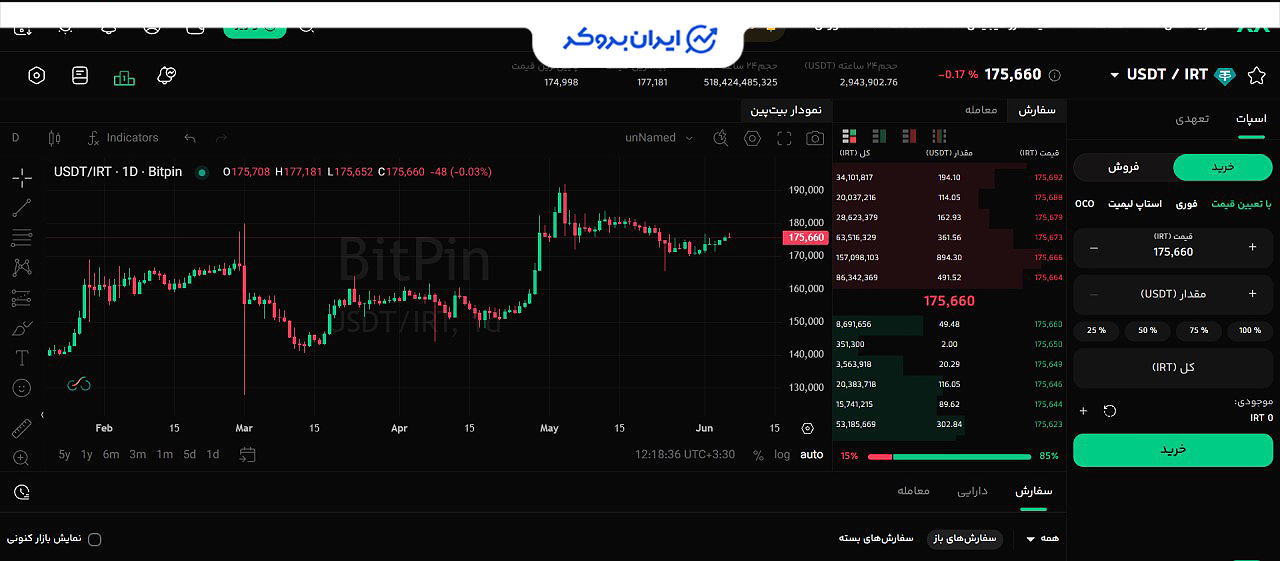1280x561 pixels.
Task: Toggle percent scale on chart
Action: pos(758,455)
